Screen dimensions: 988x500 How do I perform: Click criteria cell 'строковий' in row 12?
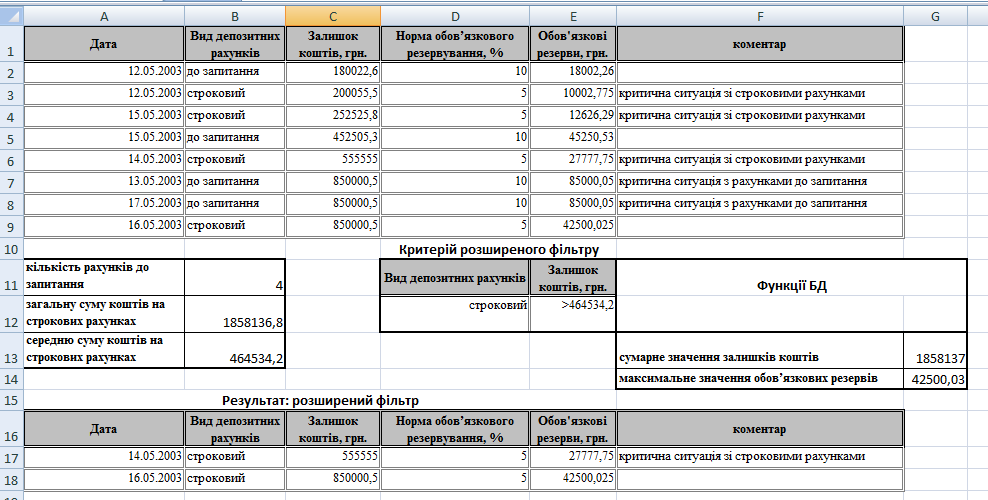pyautogui.click(x=455, y=314)
